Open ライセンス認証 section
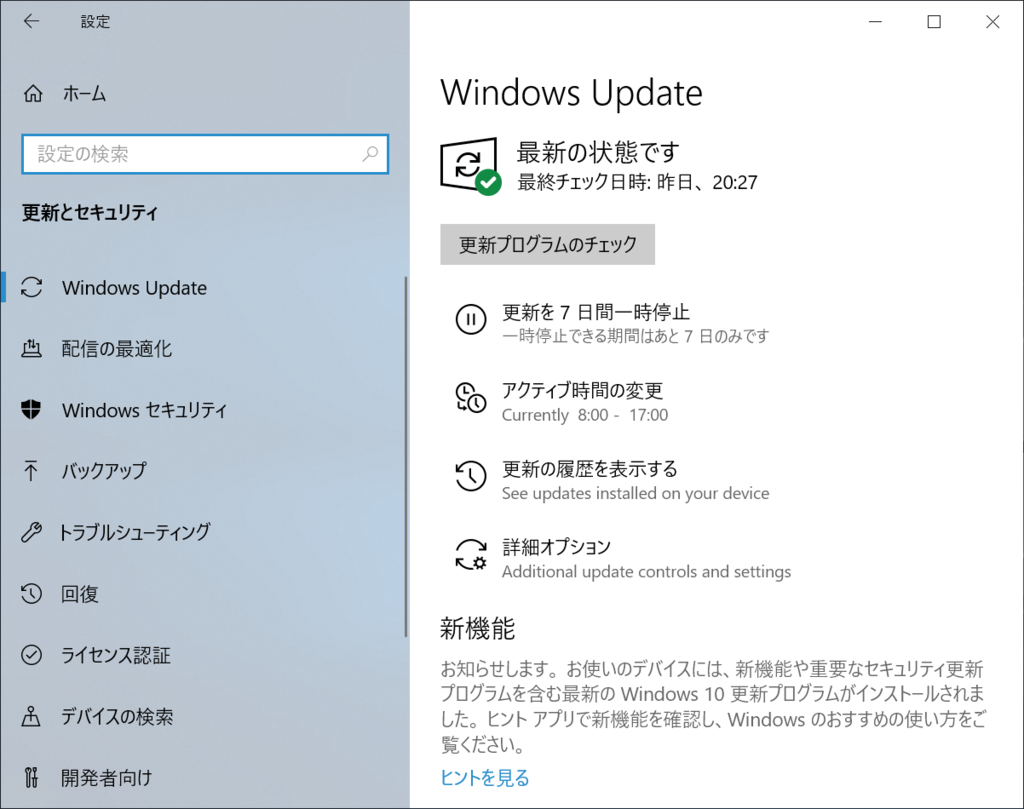The image size is (1024, 809). click(x=116, y=655)
